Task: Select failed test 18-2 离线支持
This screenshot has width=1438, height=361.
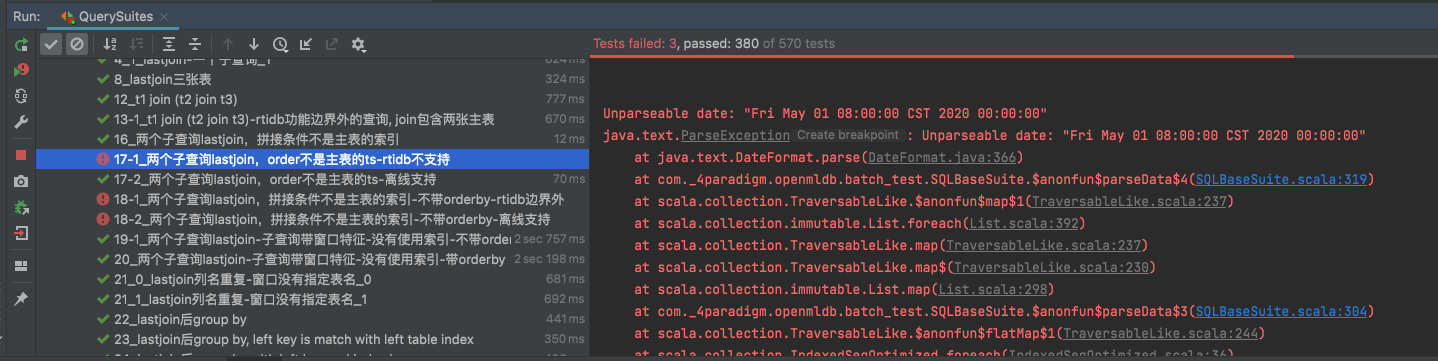Action: click(312, 219)
